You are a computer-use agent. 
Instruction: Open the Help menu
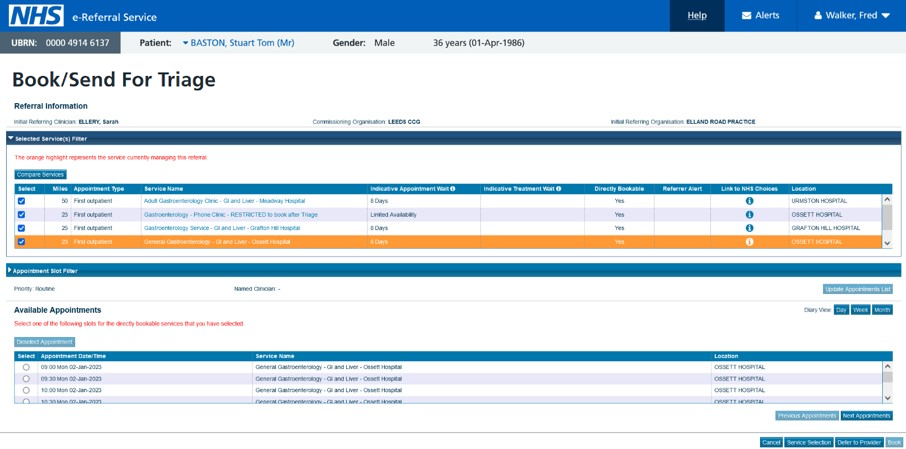697,16
